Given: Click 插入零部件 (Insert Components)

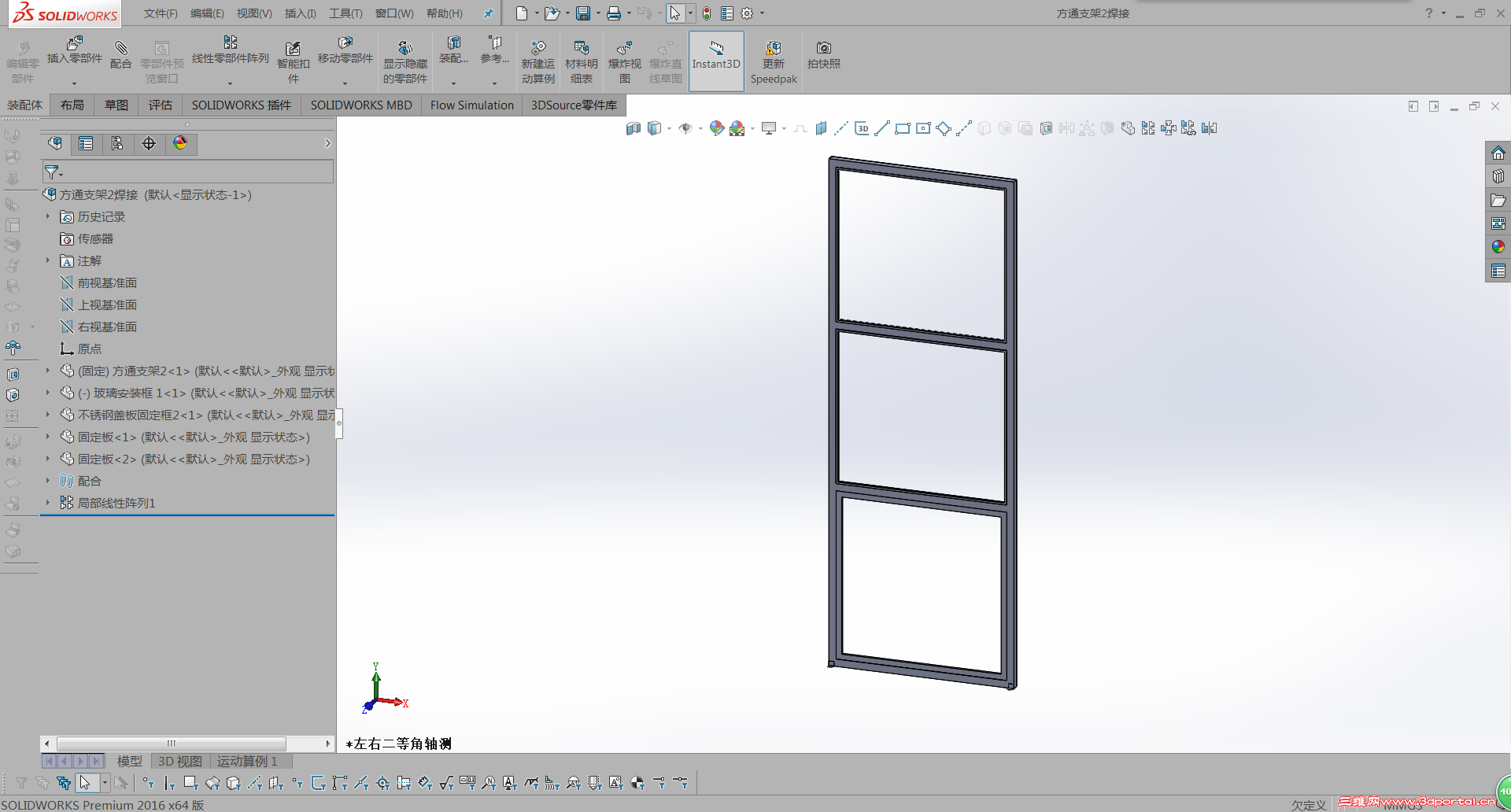Looking at the screenshot, I should (75, 52).
